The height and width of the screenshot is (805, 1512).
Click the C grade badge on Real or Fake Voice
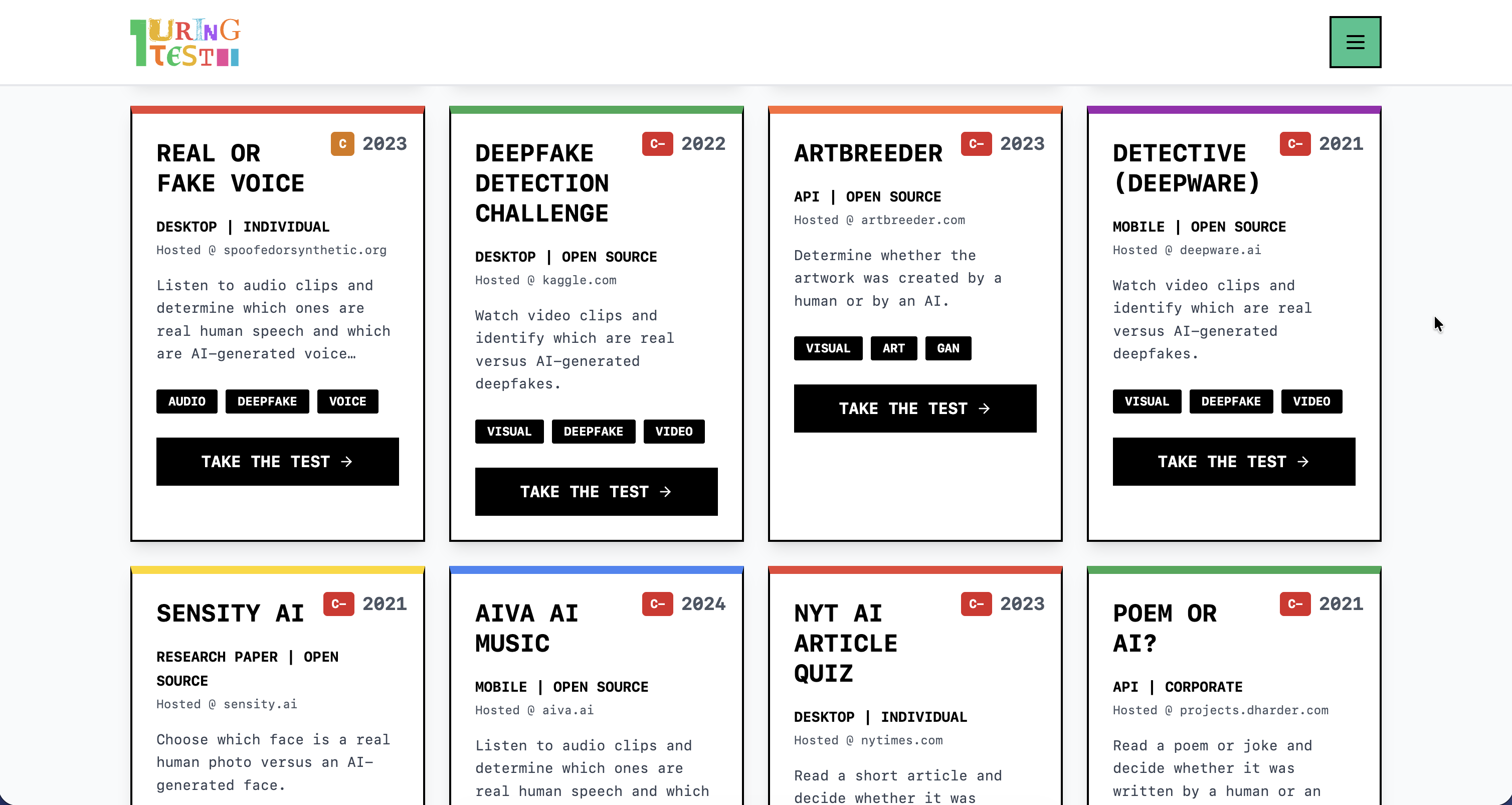pos(342,143)
